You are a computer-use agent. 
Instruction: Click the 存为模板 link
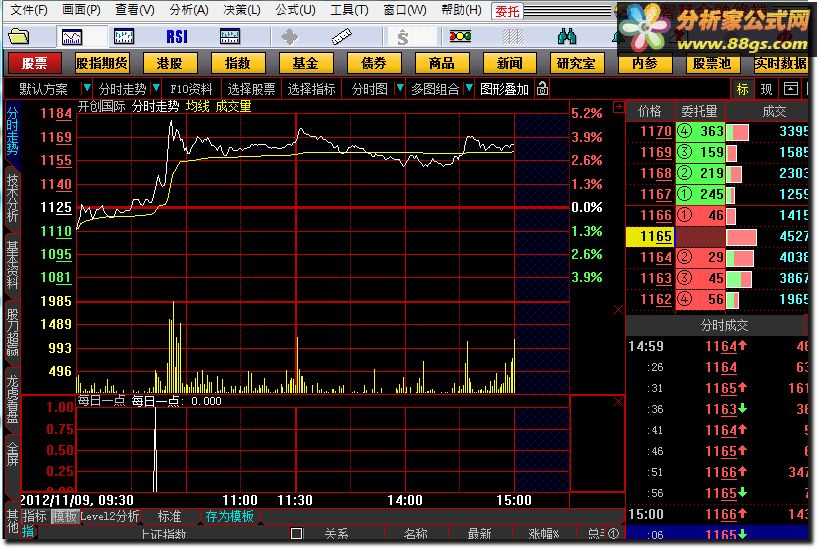230,517
